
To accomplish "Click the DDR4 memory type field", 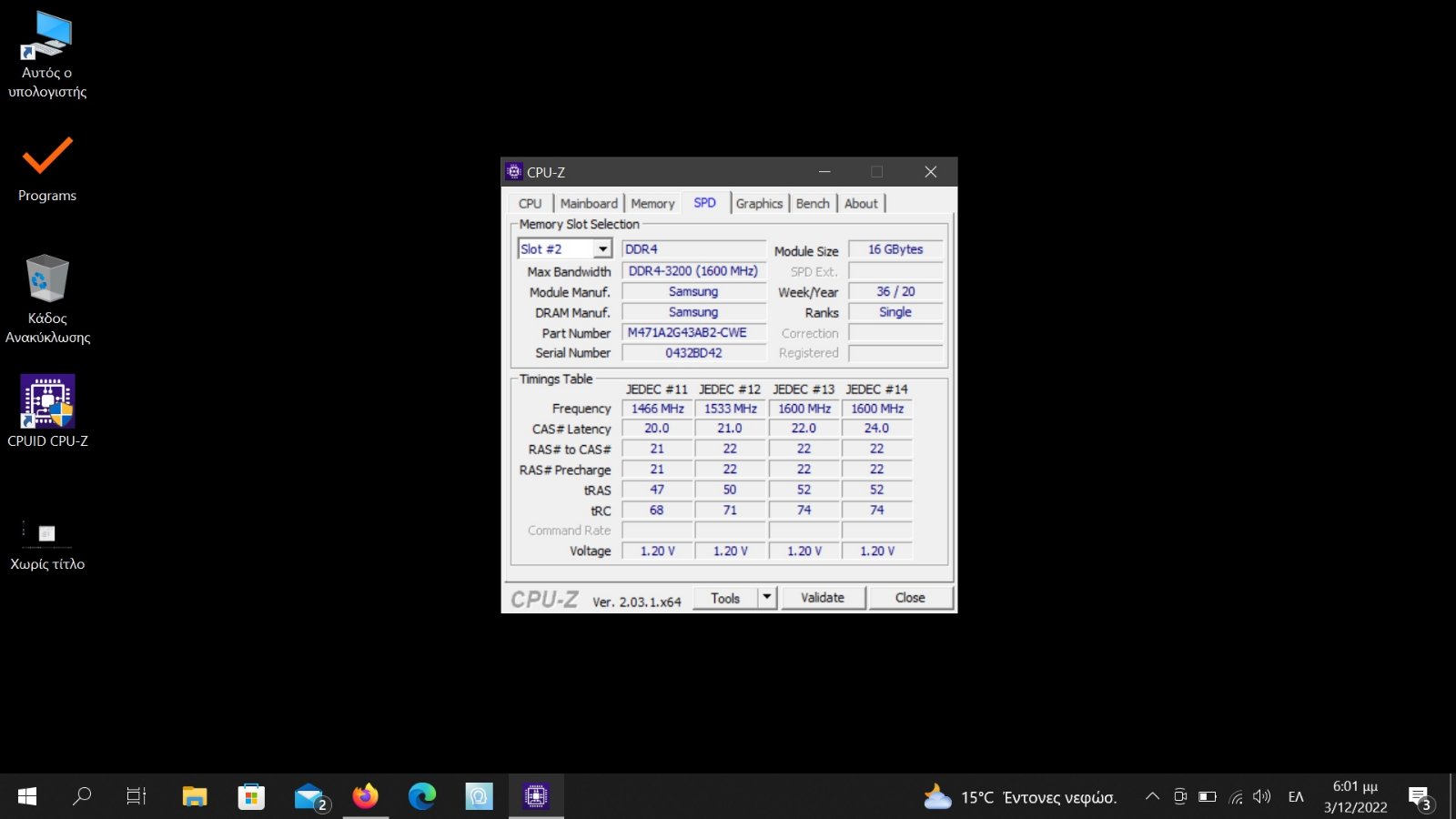I will pyautogui.click(x=693, y=249).
